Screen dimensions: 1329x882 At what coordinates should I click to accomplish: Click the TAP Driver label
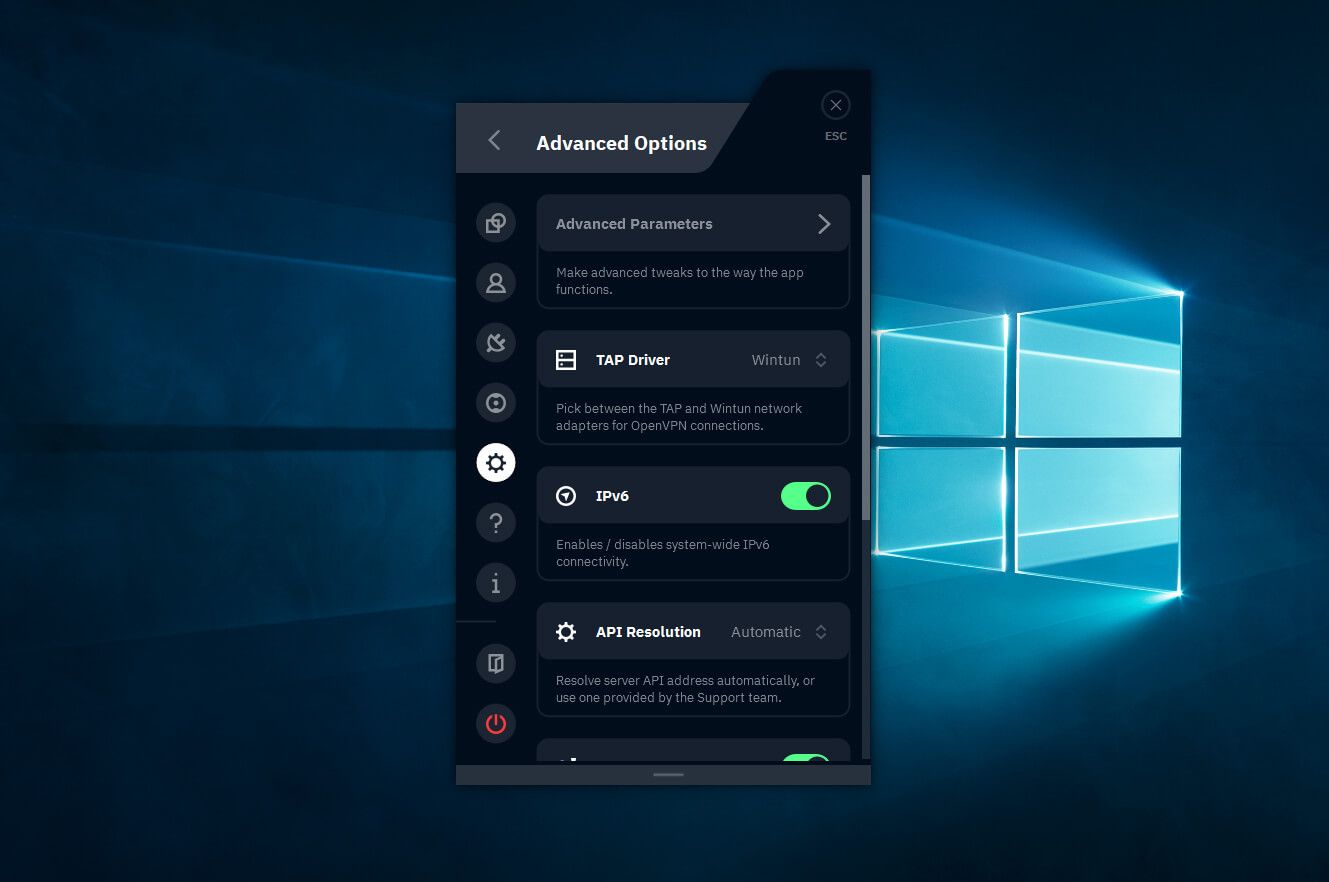(633, 360)
